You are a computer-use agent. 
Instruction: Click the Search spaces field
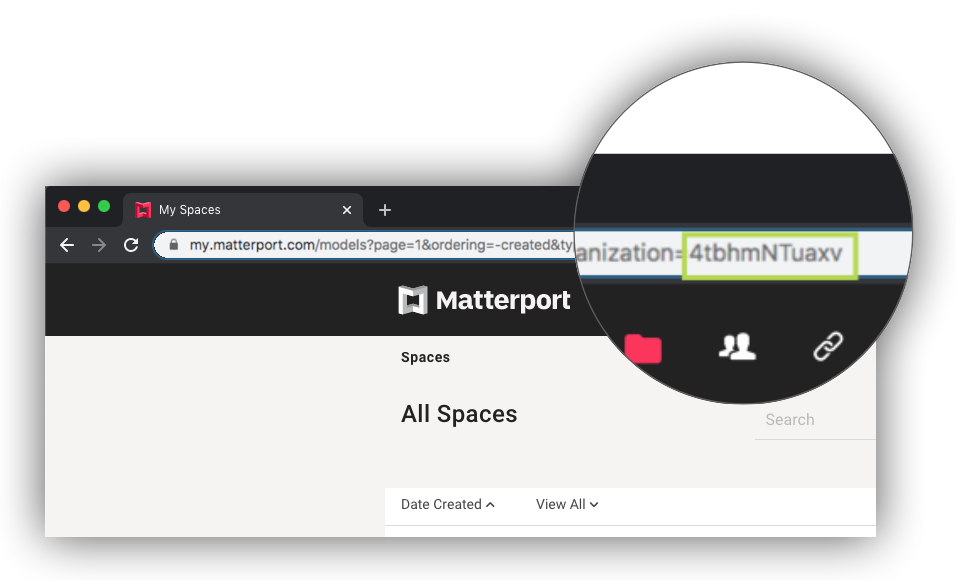815,420
